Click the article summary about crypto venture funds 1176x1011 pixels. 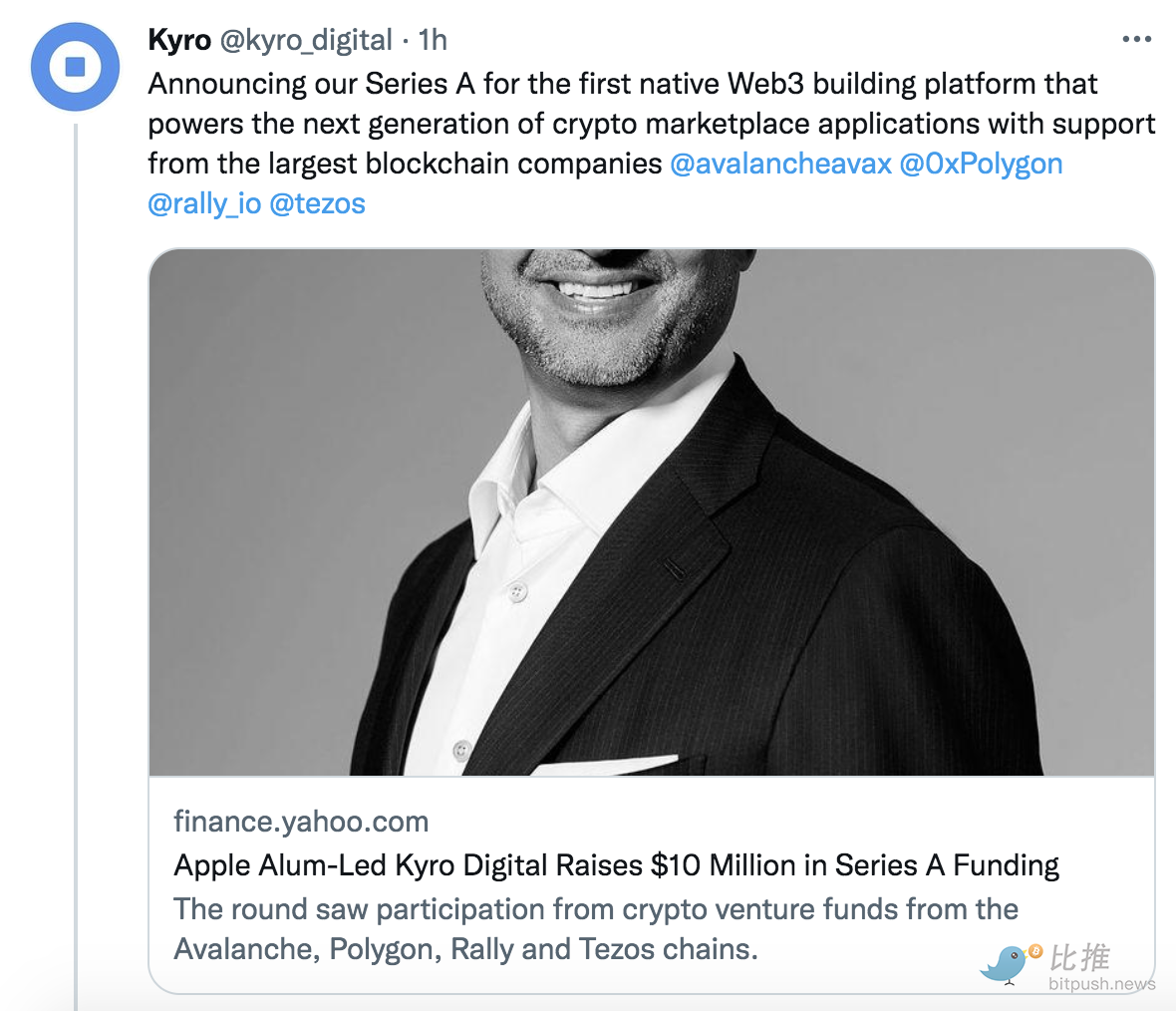point(595,928)
